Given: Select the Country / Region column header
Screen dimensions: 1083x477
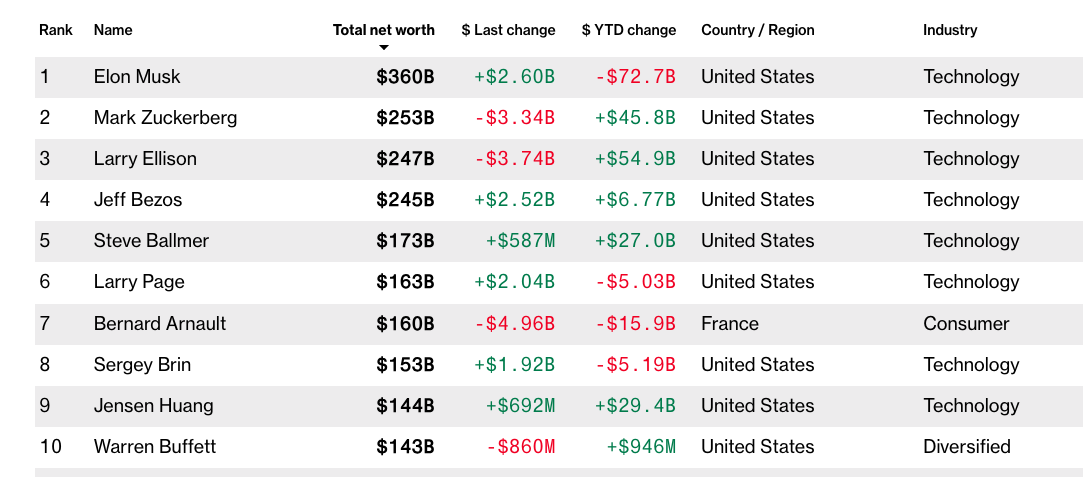Looking at the screenshot, I should (x=757, y=30).
